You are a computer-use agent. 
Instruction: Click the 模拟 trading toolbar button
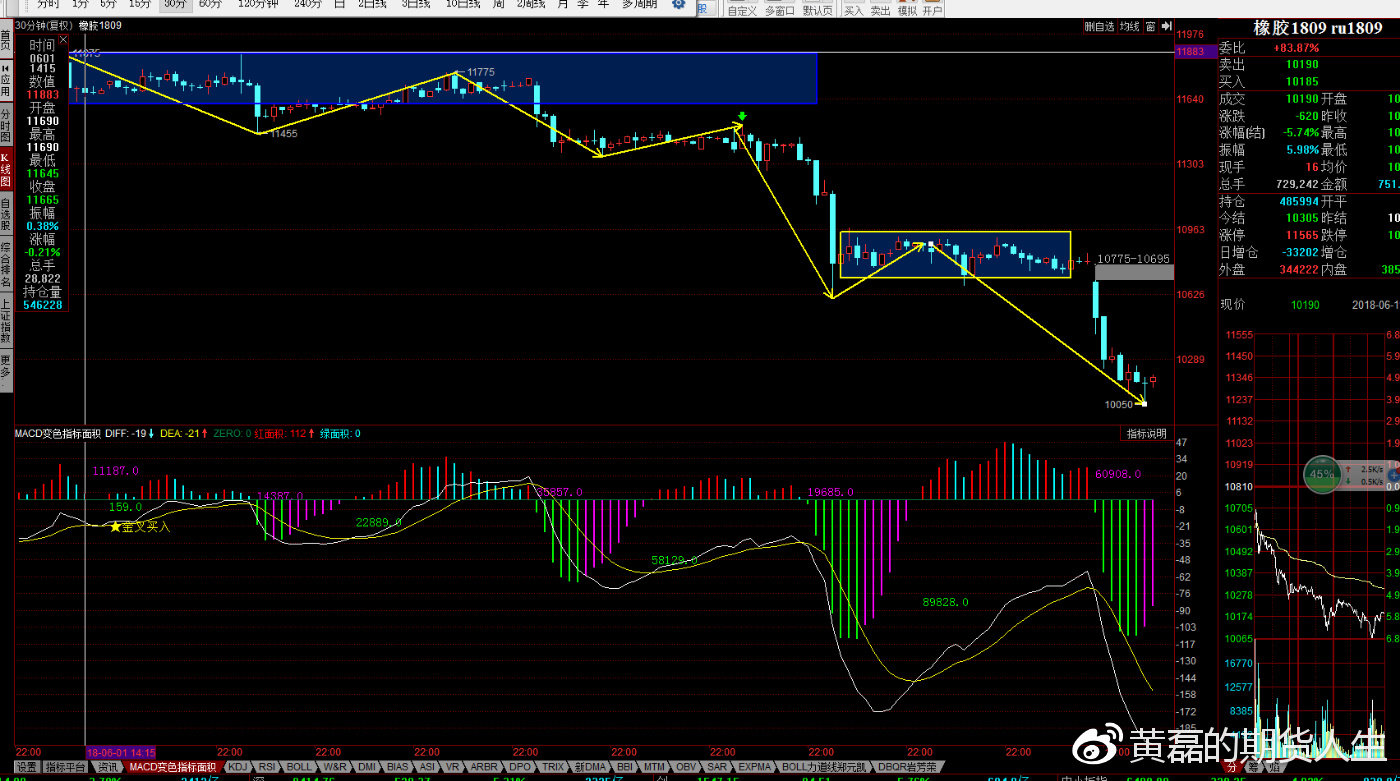click(906, 10)
